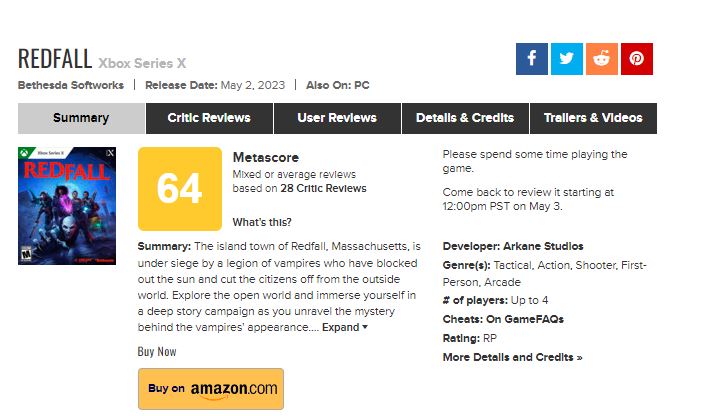Image resolution: width=718 pixels, height=416 pixels.
Task: Click the arrow next to Expand
Action: click(365, 327)
